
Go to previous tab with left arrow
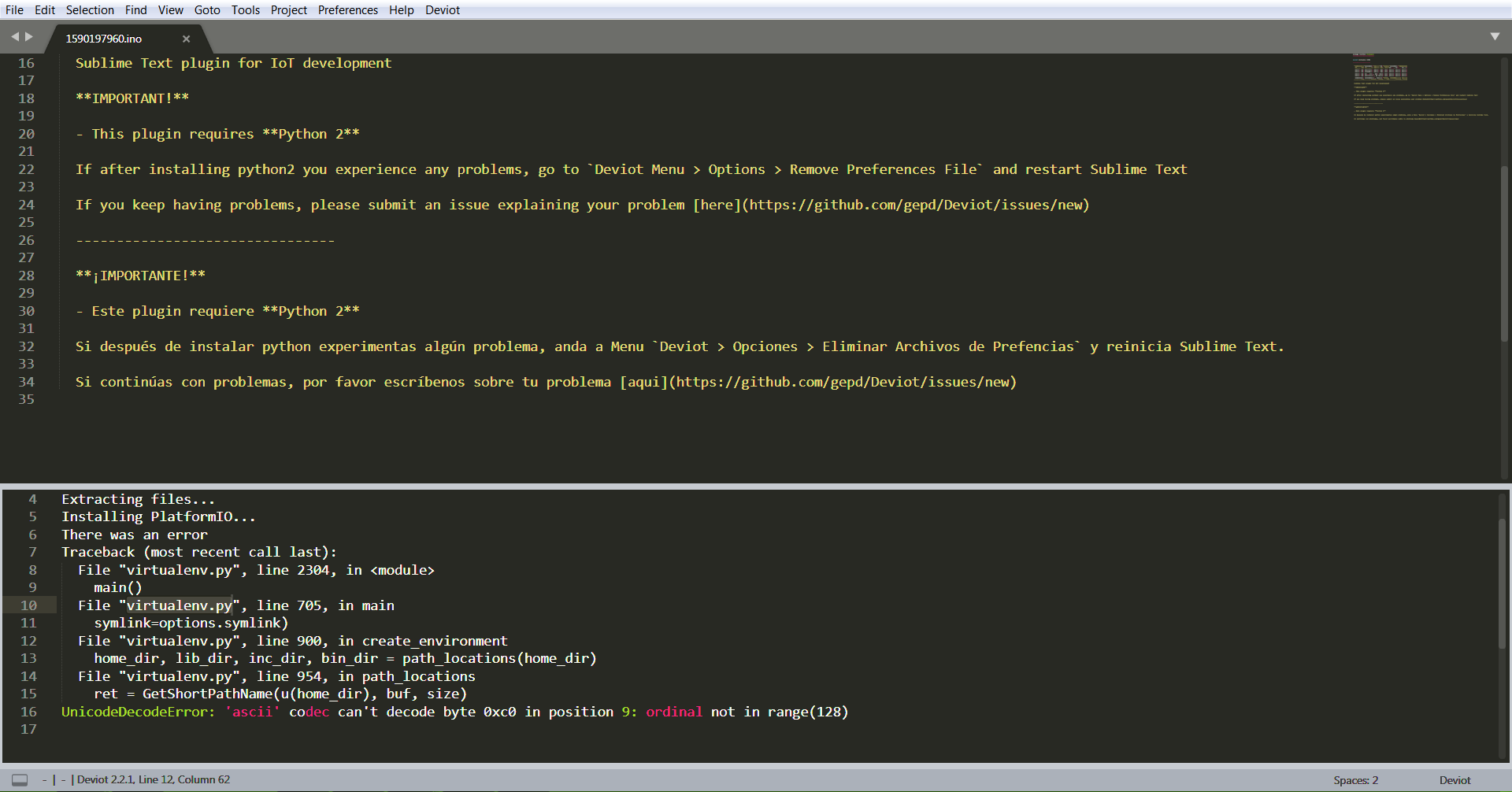tap(15, 36)
